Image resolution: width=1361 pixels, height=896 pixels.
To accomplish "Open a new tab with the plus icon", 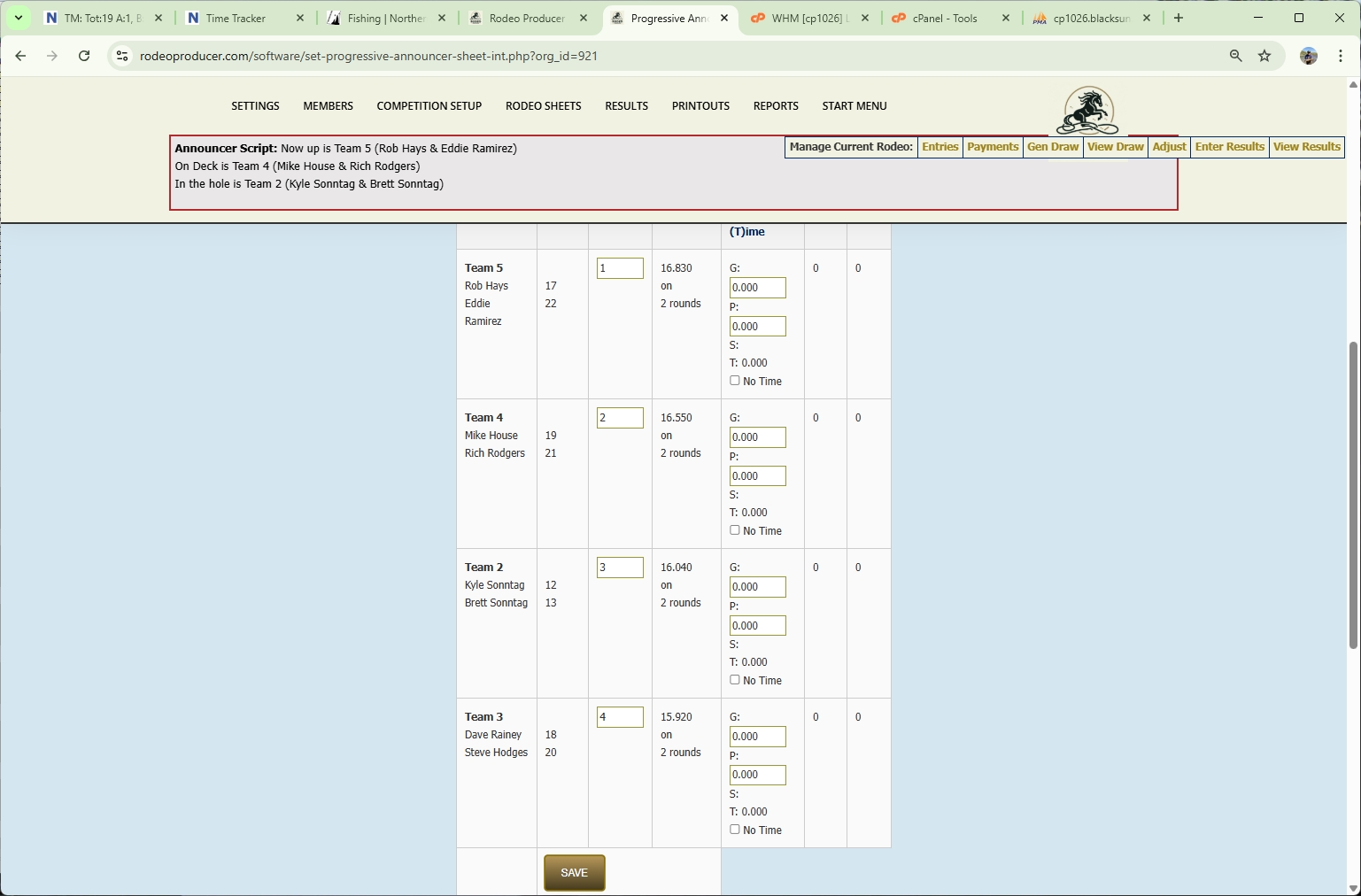I will (x=1179, y=18).
